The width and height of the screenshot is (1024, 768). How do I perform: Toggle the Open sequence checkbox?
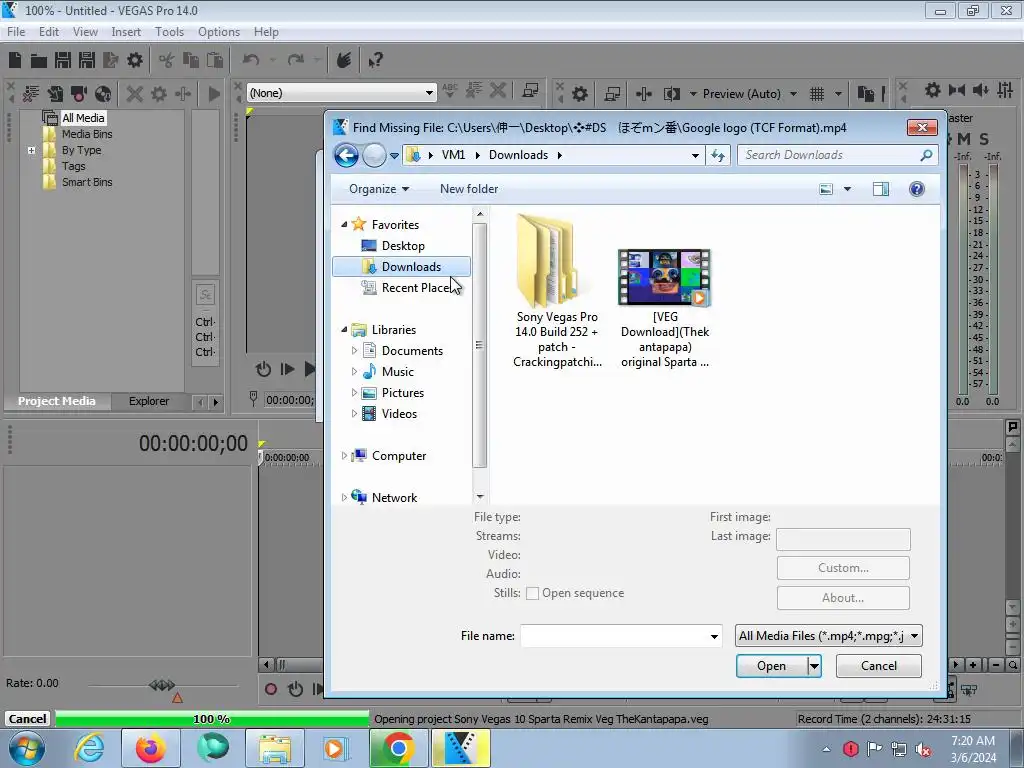click(x=532, y=593)
